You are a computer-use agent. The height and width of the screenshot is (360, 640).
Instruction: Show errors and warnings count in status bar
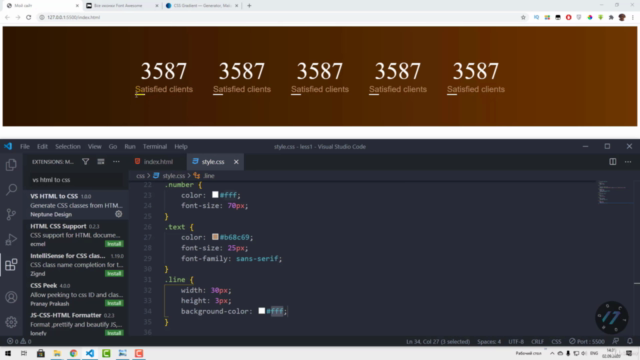coord(19,341)
